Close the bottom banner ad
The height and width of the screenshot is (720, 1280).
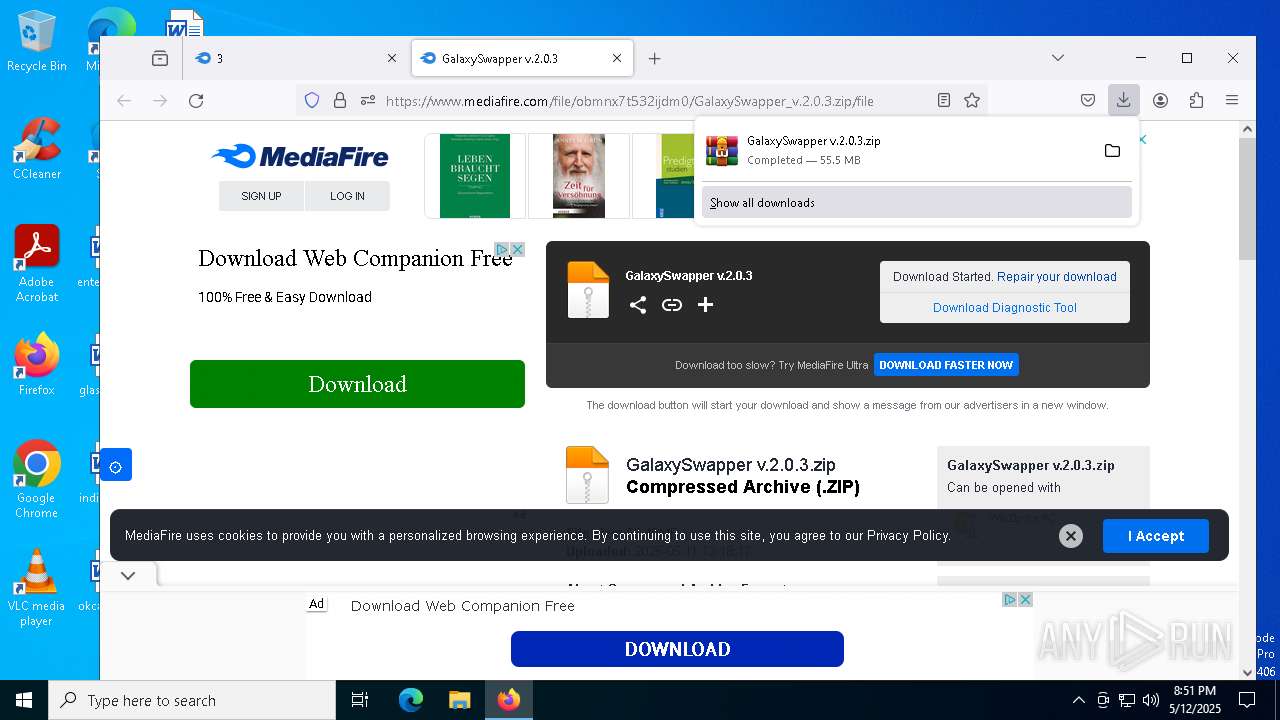coord(1025,600)
